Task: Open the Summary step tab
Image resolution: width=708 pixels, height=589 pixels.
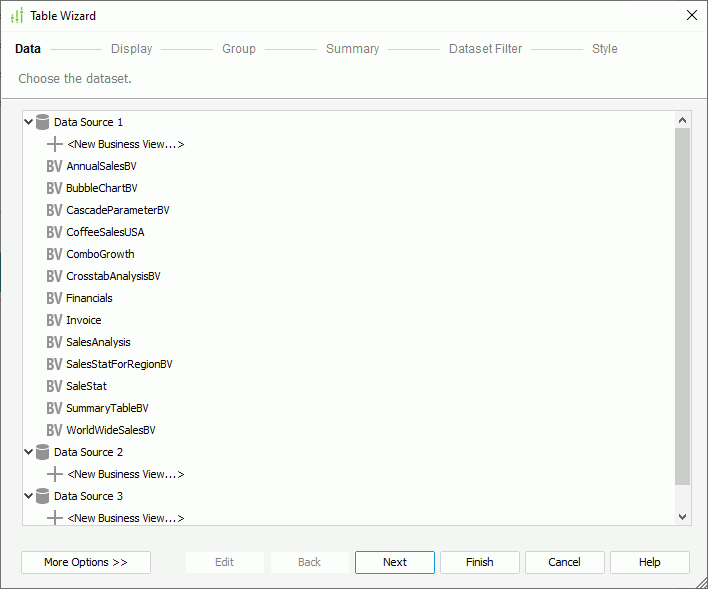Action: pos(352,49)
